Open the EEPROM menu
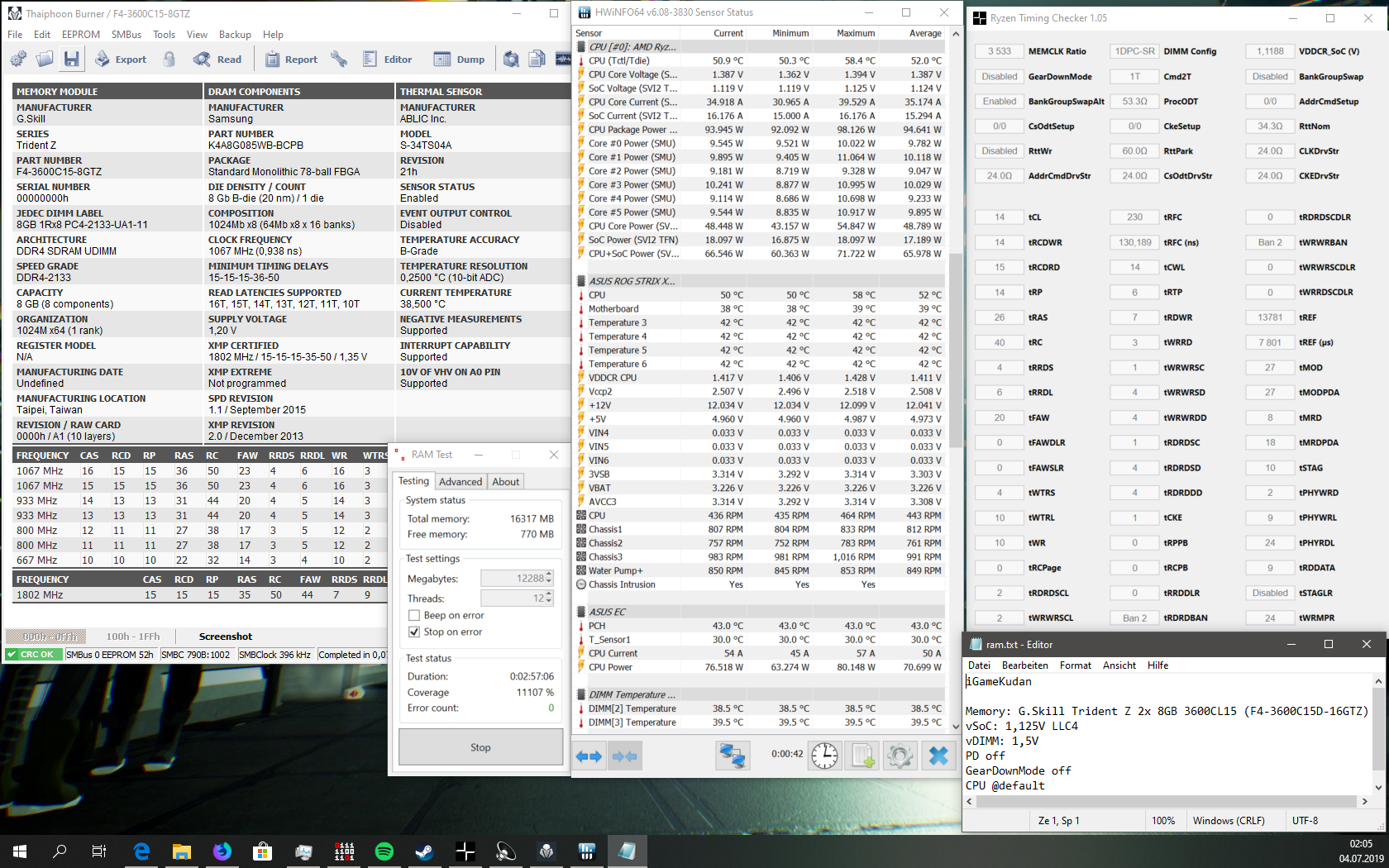 point(81,35)
